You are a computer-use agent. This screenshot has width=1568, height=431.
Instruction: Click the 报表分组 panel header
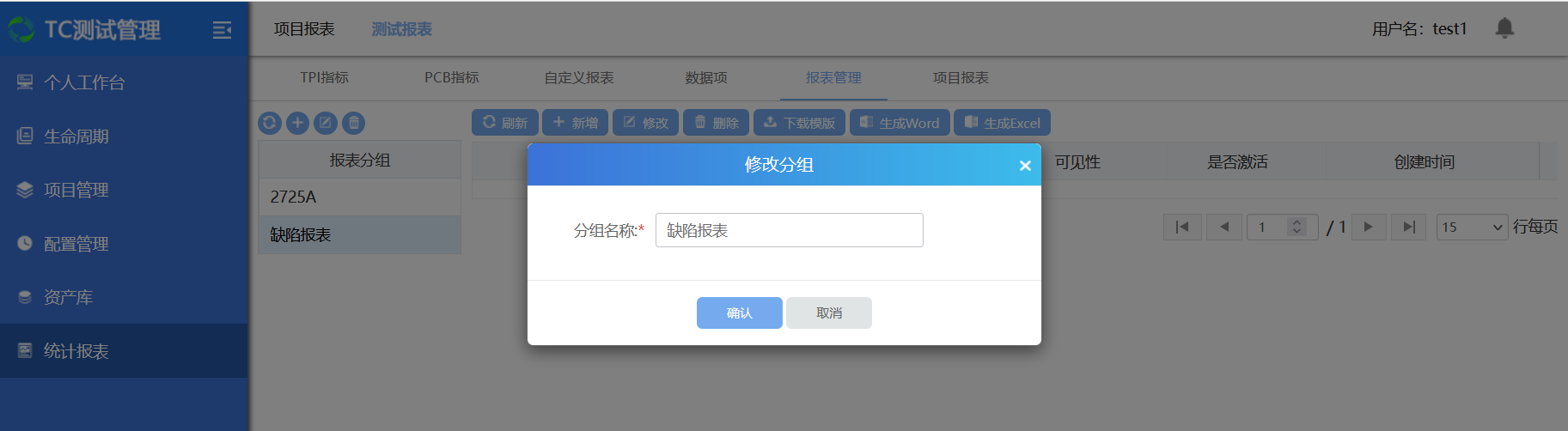(x=360, y=160)
